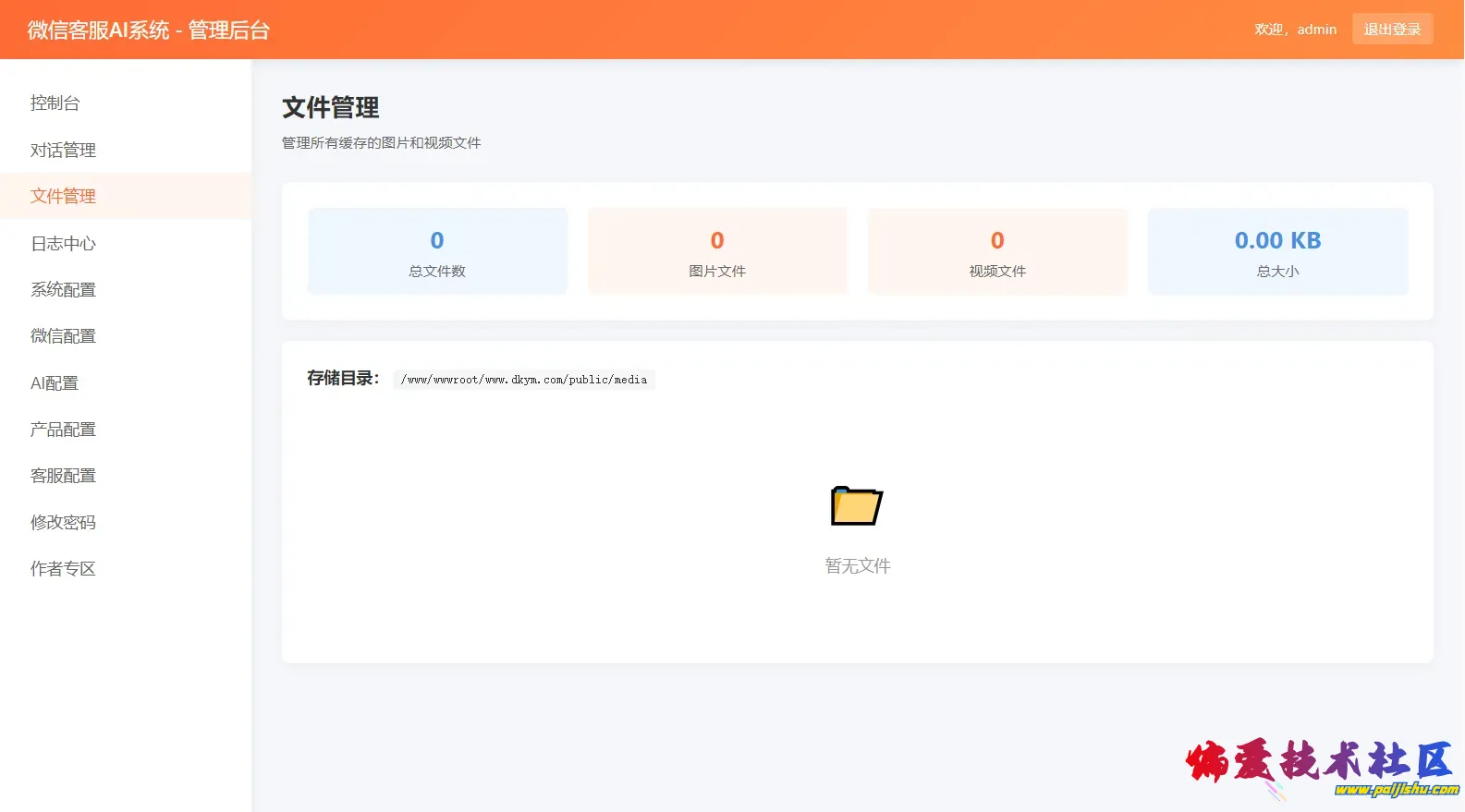The image size is (1465, 812).
Task: Go to 对话管理 page
Action: click(63, 150)
